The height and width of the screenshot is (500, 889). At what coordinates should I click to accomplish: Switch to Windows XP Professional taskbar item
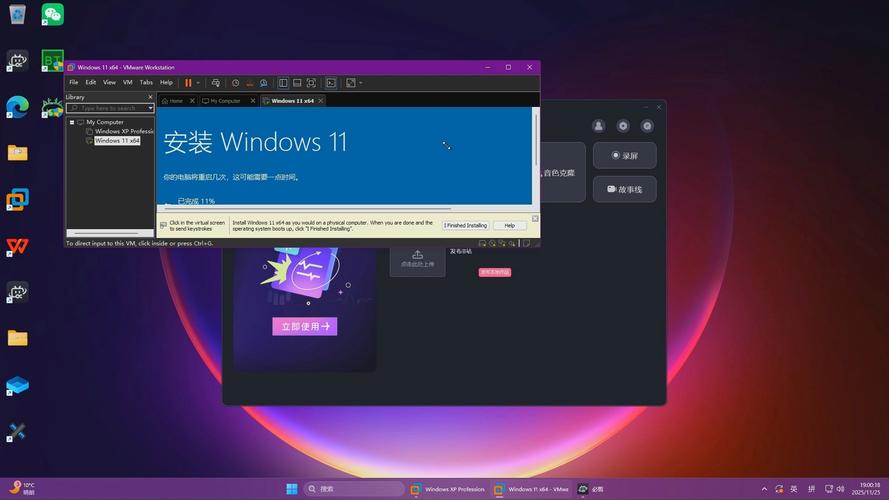point(448,489)
